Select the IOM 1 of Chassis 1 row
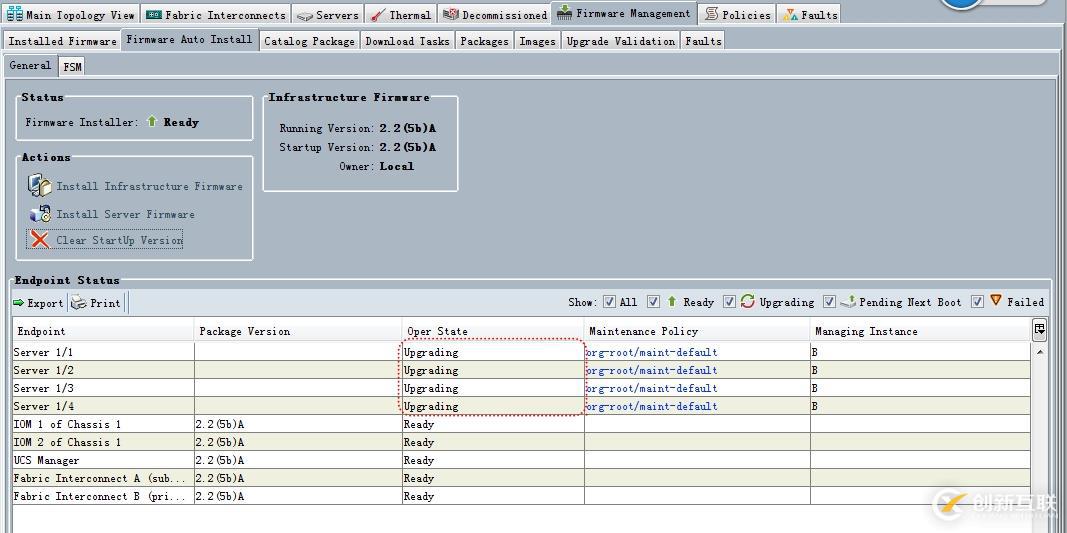The height and width of the screenshot is (533, 1067). tap(521, 424)
